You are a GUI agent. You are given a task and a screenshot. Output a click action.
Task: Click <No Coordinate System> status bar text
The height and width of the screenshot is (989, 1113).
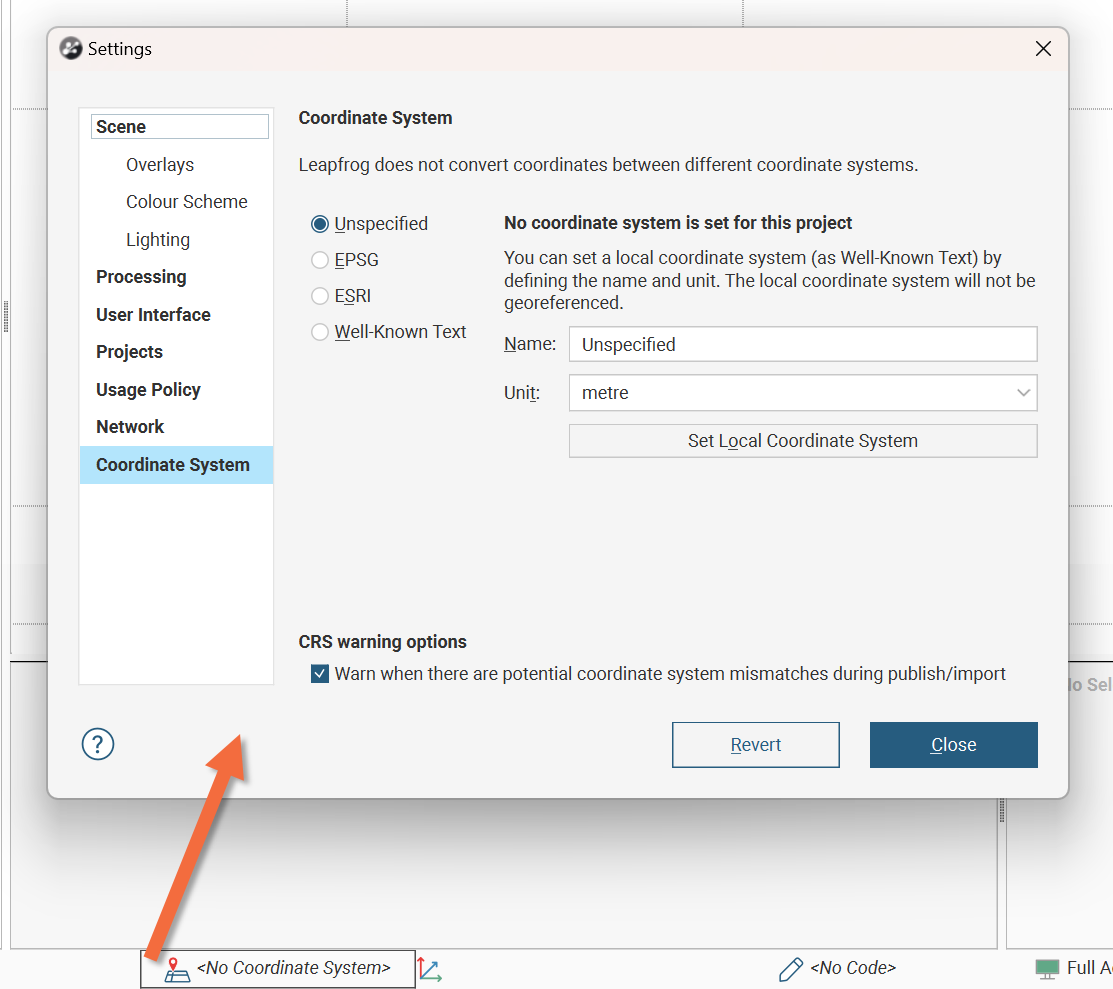tap(294, 968)
